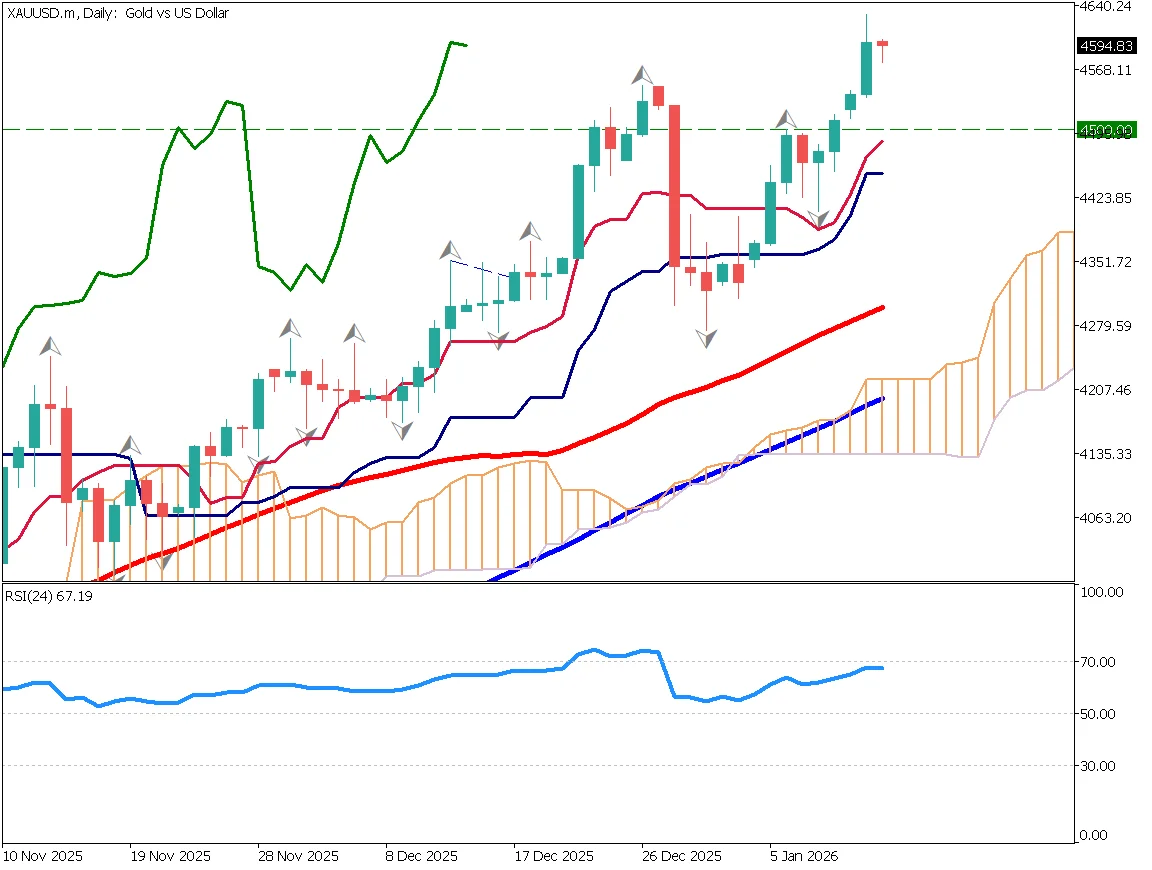Click the highlighted 4500.00 price level tag
Viewport: 1152px width, 870px height.
(1109, 131)
